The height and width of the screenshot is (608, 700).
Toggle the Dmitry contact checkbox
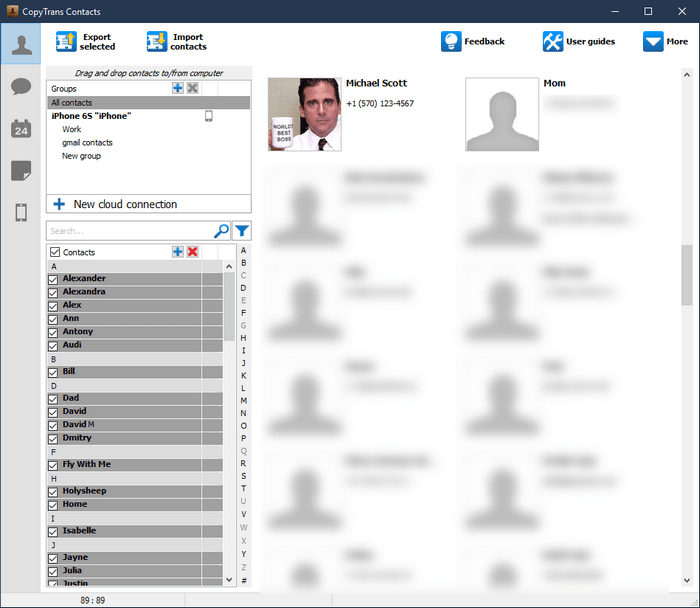point(53,439)
